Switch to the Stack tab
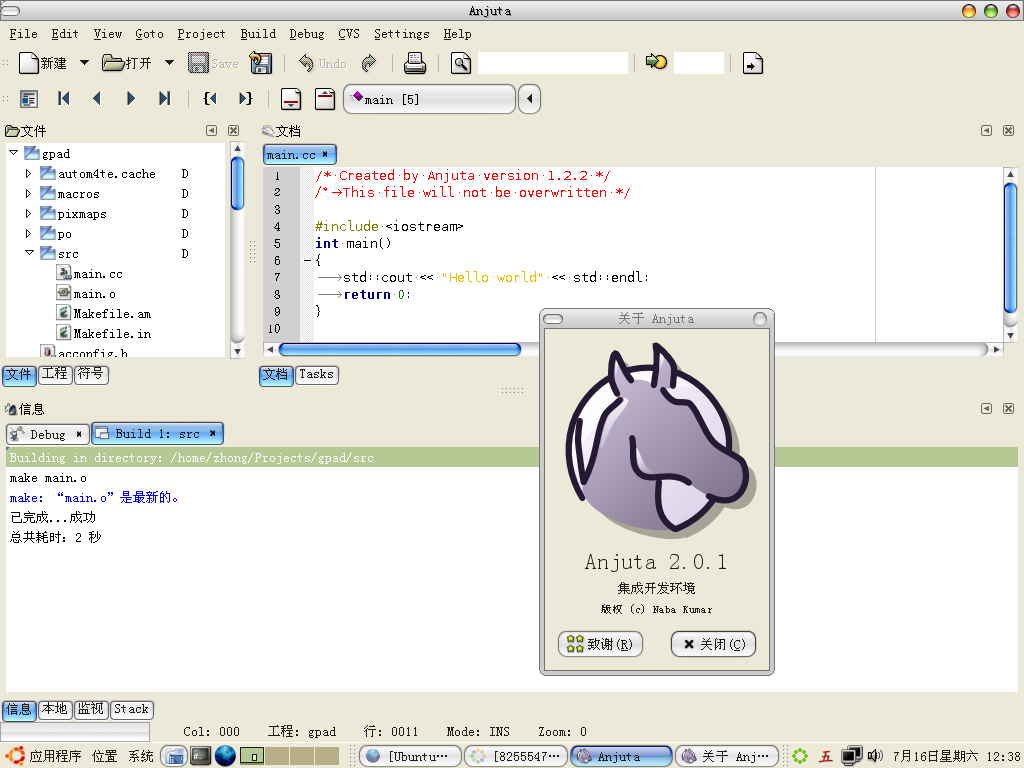This screenshot has height=768, width=1024. [131, 709]
